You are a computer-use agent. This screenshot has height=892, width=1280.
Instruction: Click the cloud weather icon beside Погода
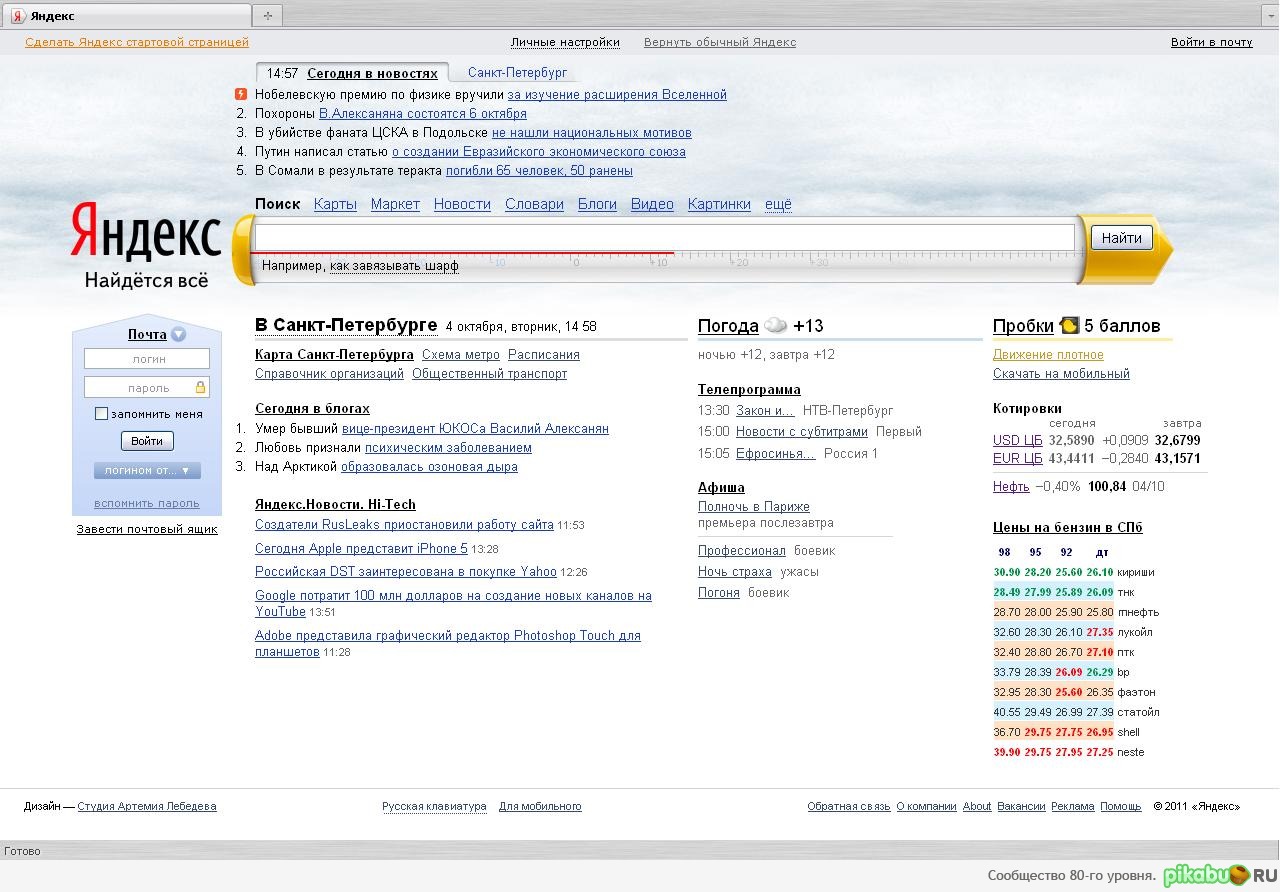[x=775, y=325]
